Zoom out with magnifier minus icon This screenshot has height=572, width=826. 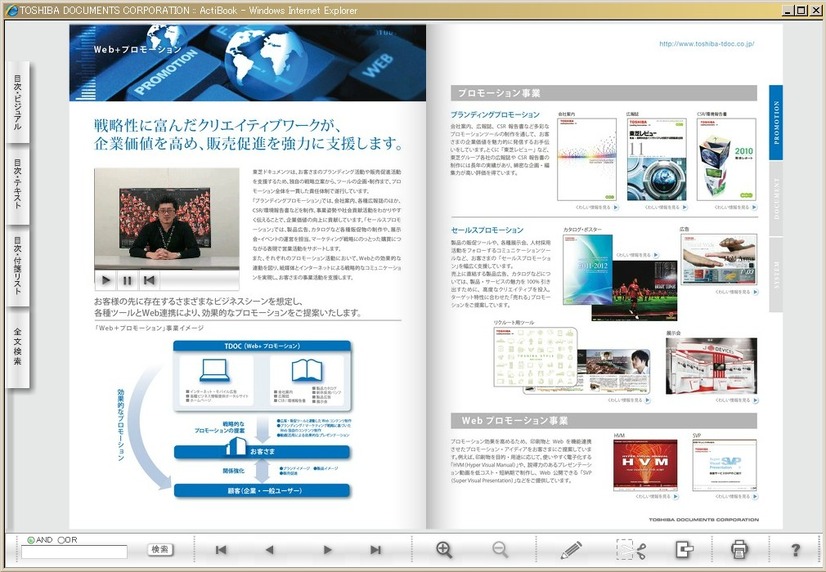(500, 549)
